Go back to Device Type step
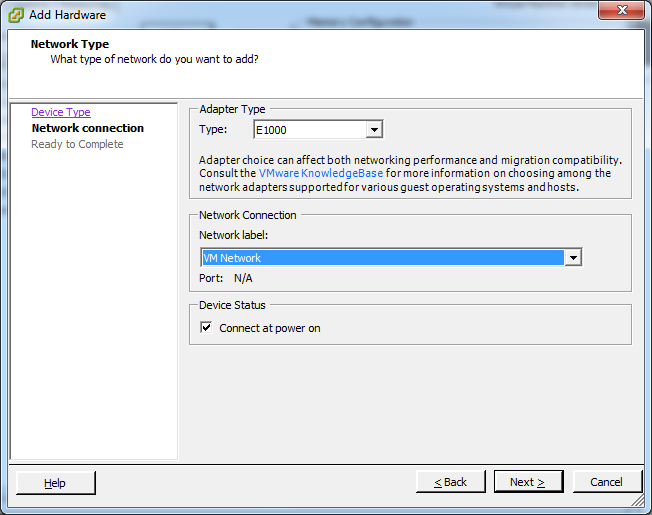Screen dimensions: 652x515 [61, 112]
